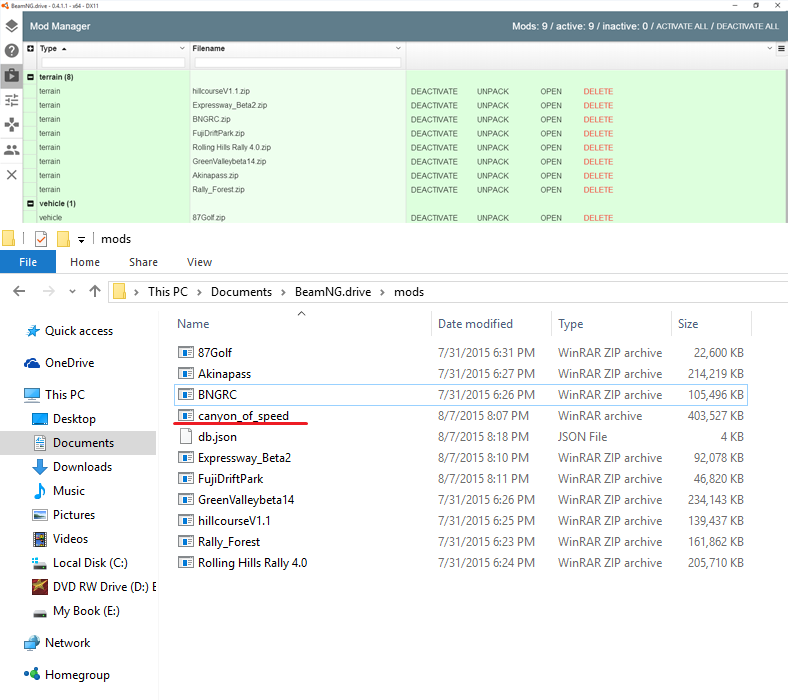Delete the FujiDriftPark.zip mod

click(x=598, y=134)
